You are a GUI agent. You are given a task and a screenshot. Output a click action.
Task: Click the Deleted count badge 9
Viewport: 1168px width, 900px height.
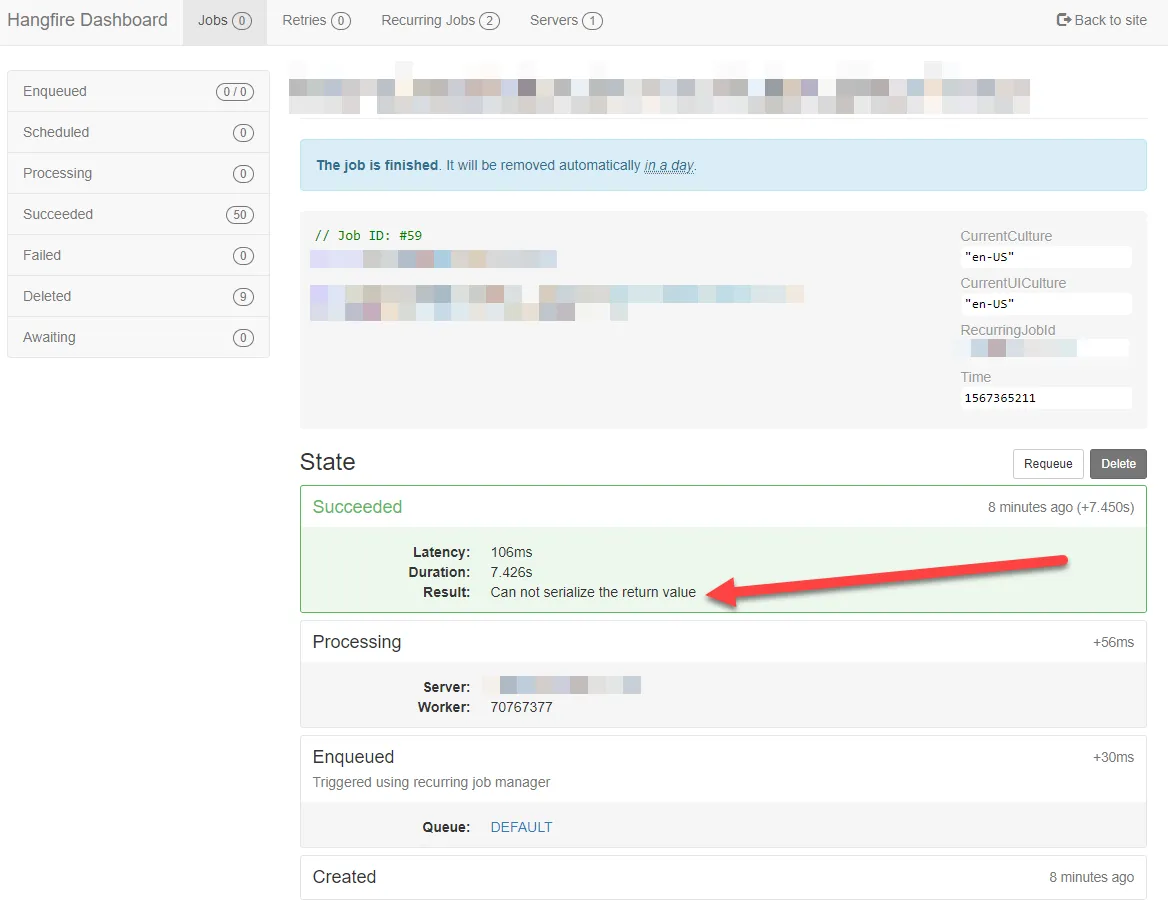coord(243,297)
